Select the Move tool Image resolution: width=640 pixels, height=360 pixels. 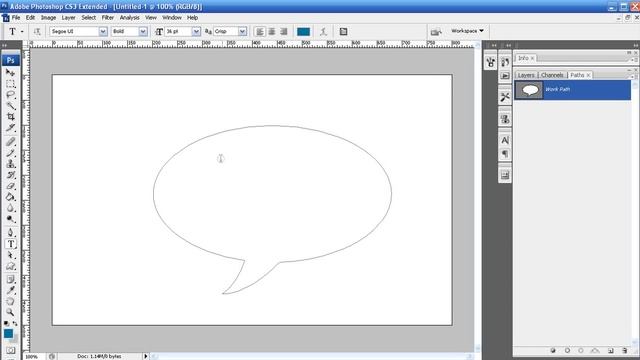click(x=11, y=72)
